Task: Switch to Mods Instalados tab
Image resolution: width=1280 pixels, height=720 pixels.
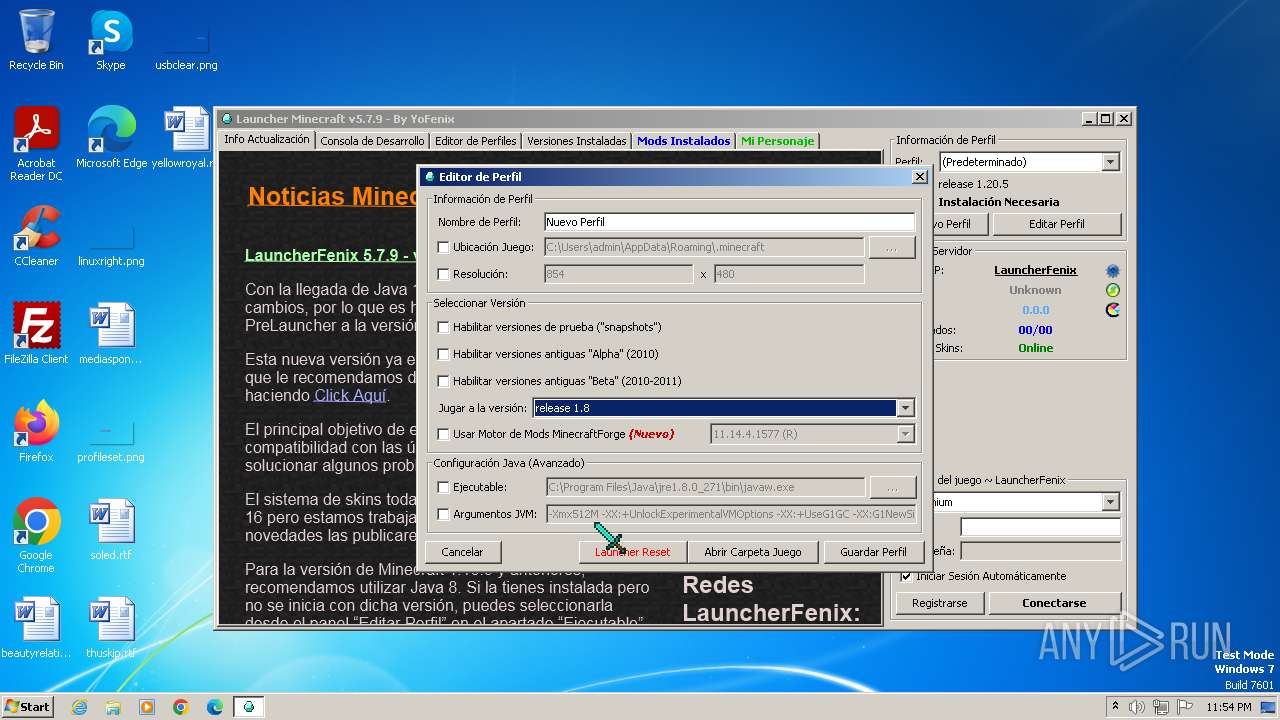Action: pyautogui.click(x=684, y=141)
